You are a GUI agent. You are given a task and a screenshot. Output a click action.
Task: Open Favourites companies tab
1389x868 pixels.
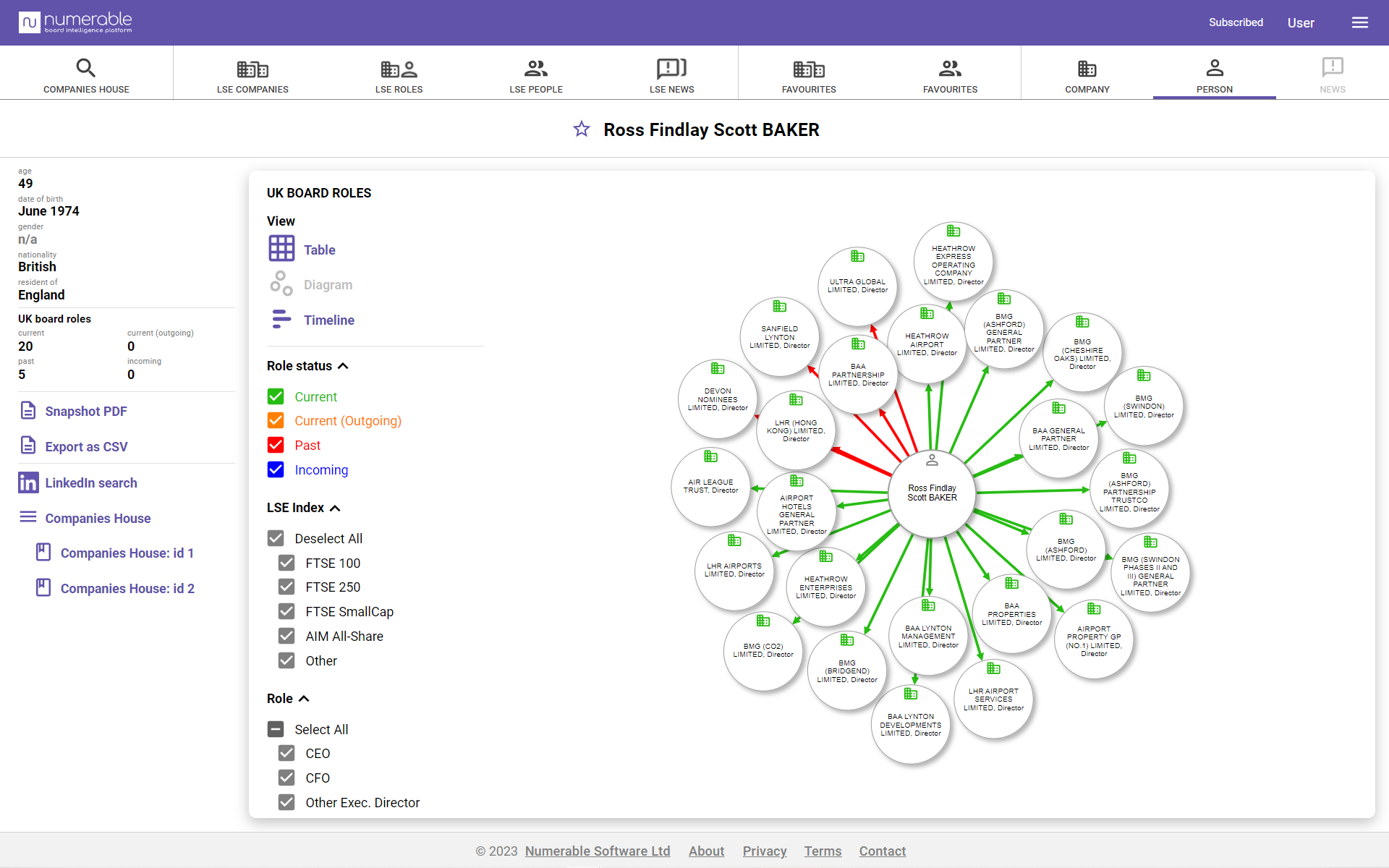[809, 75]
